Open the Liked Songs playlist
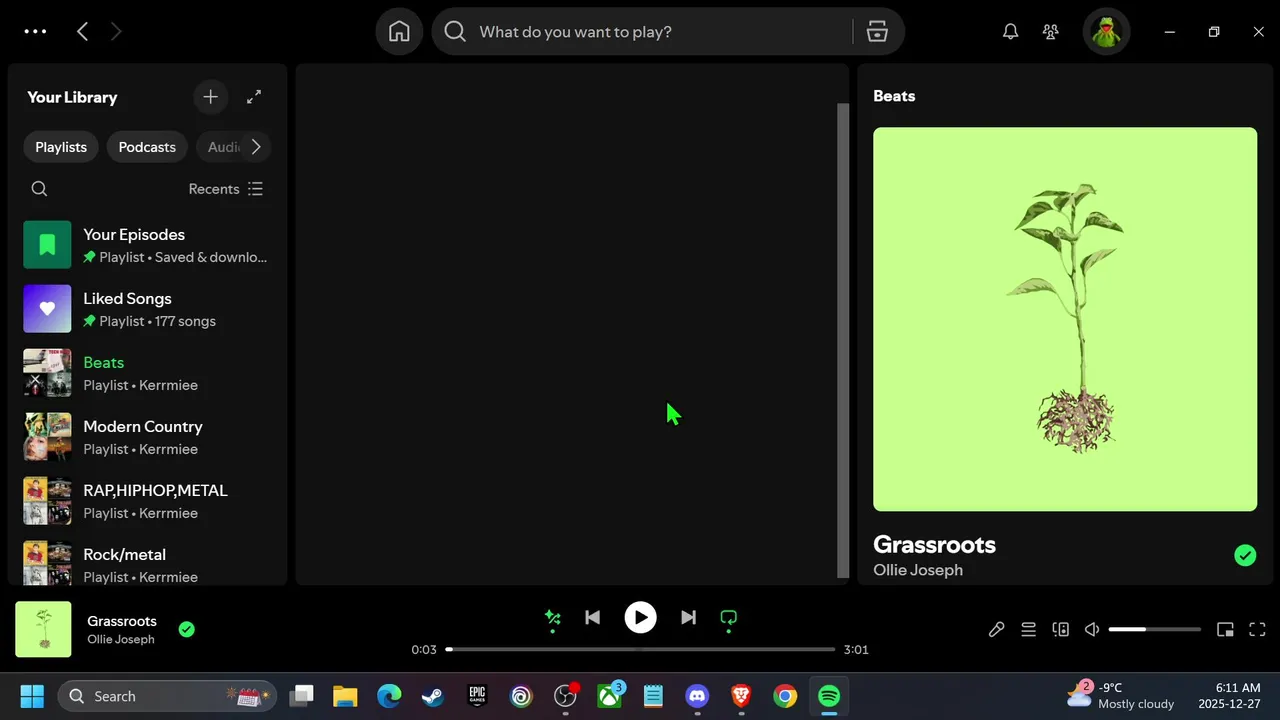Image resolution: width=1280 pixels, height=720 pixels. click(x=147, y=309)
